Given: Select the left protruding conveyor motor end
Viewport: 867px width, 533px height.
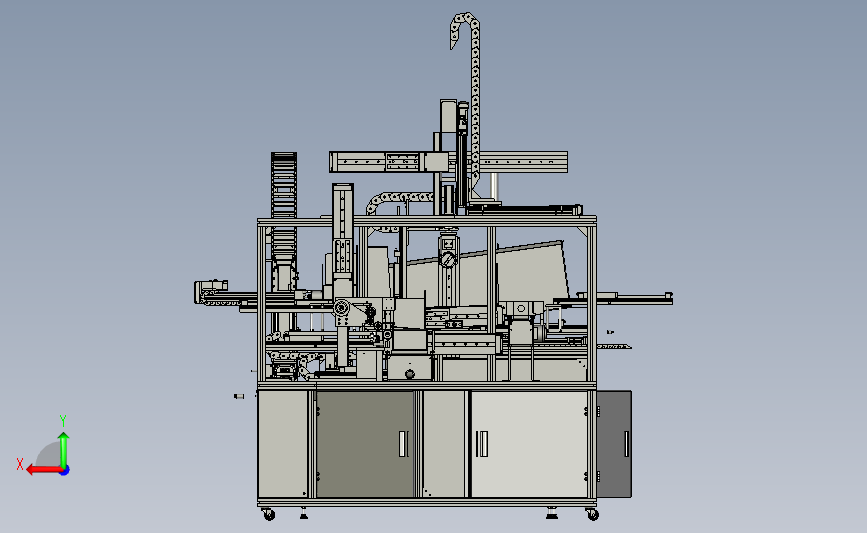Looking at the screenshot, I should 211,291.
